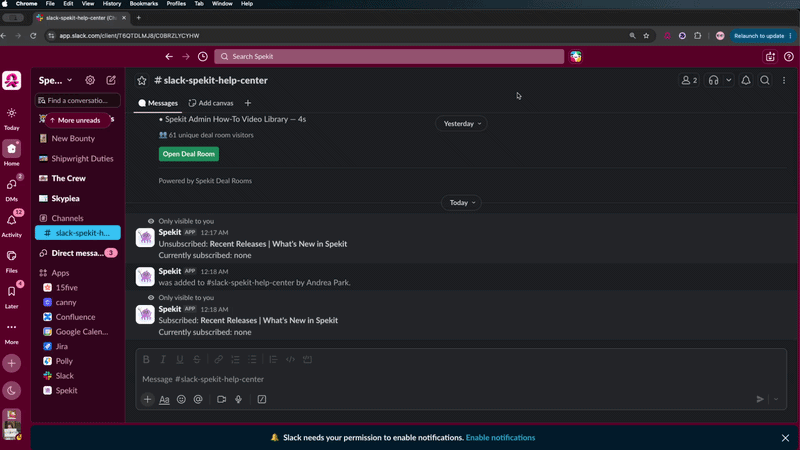Toggle bold formatting in composer

tap(146, 359)
